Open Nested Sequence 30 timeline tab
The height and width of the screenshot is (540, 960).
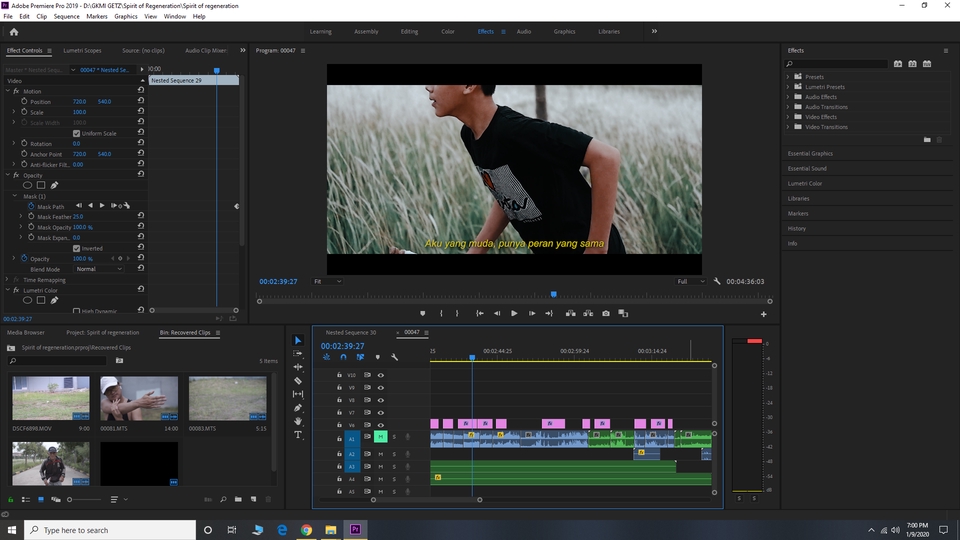351,332
